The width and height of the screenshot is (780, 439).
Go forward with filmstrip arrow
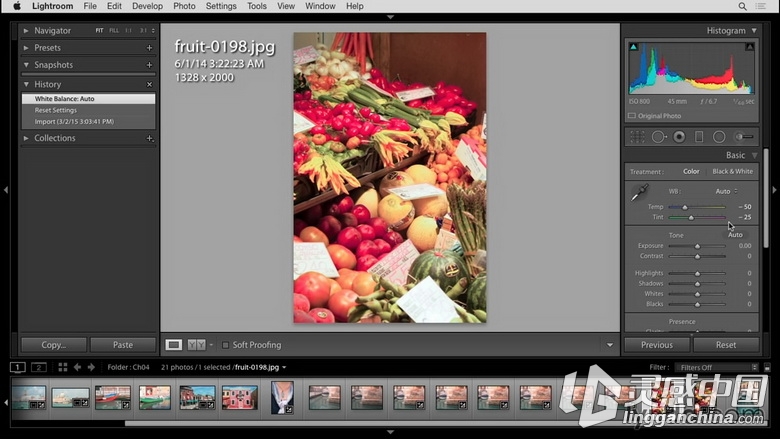[91, 367]
